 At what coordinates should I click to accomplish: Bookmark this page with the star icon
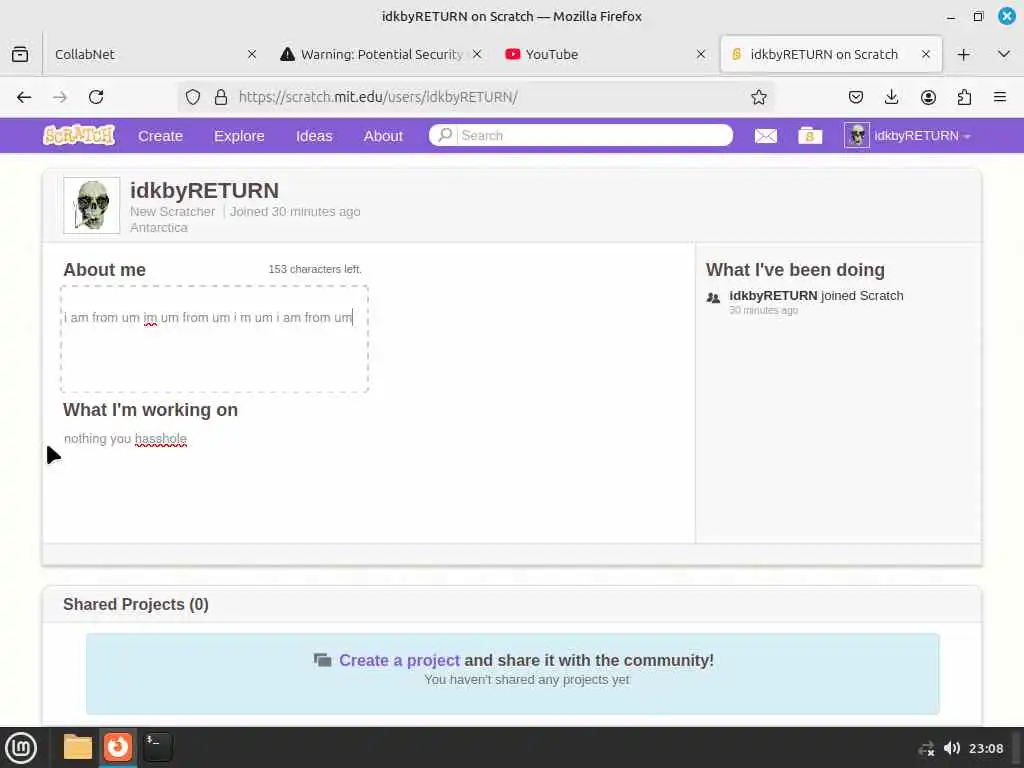coord(758,97)
